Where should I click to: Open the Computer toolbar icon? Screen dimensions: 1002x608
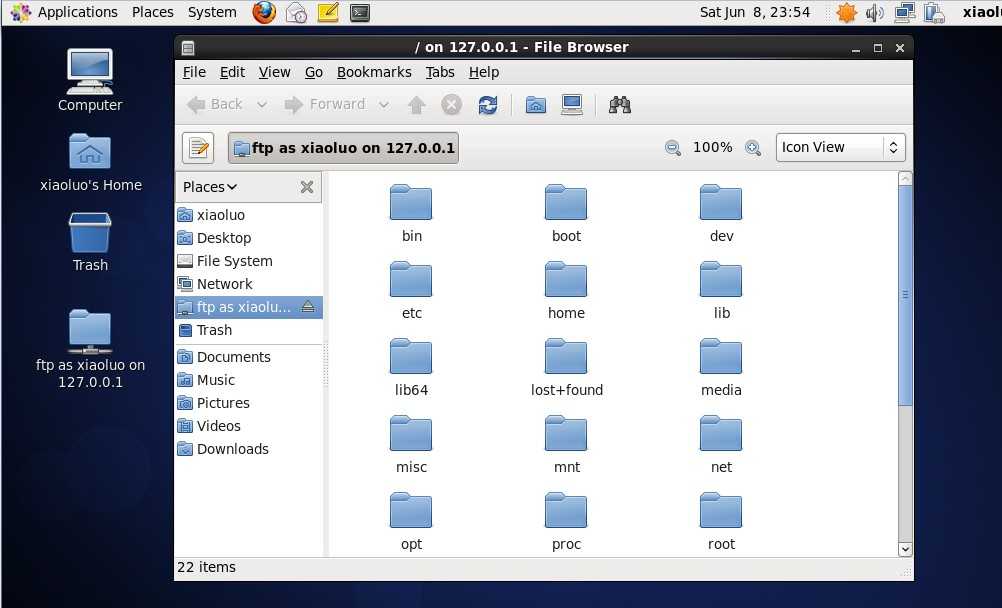[x=571, y=105]
